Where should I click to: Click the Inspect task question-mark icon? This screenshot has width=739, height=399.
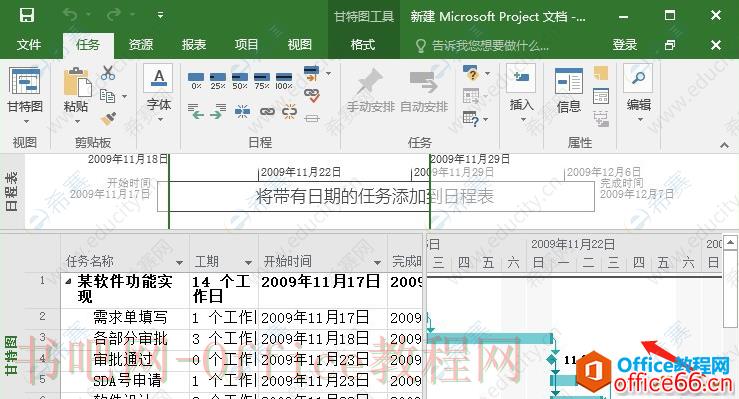(471, 73)
